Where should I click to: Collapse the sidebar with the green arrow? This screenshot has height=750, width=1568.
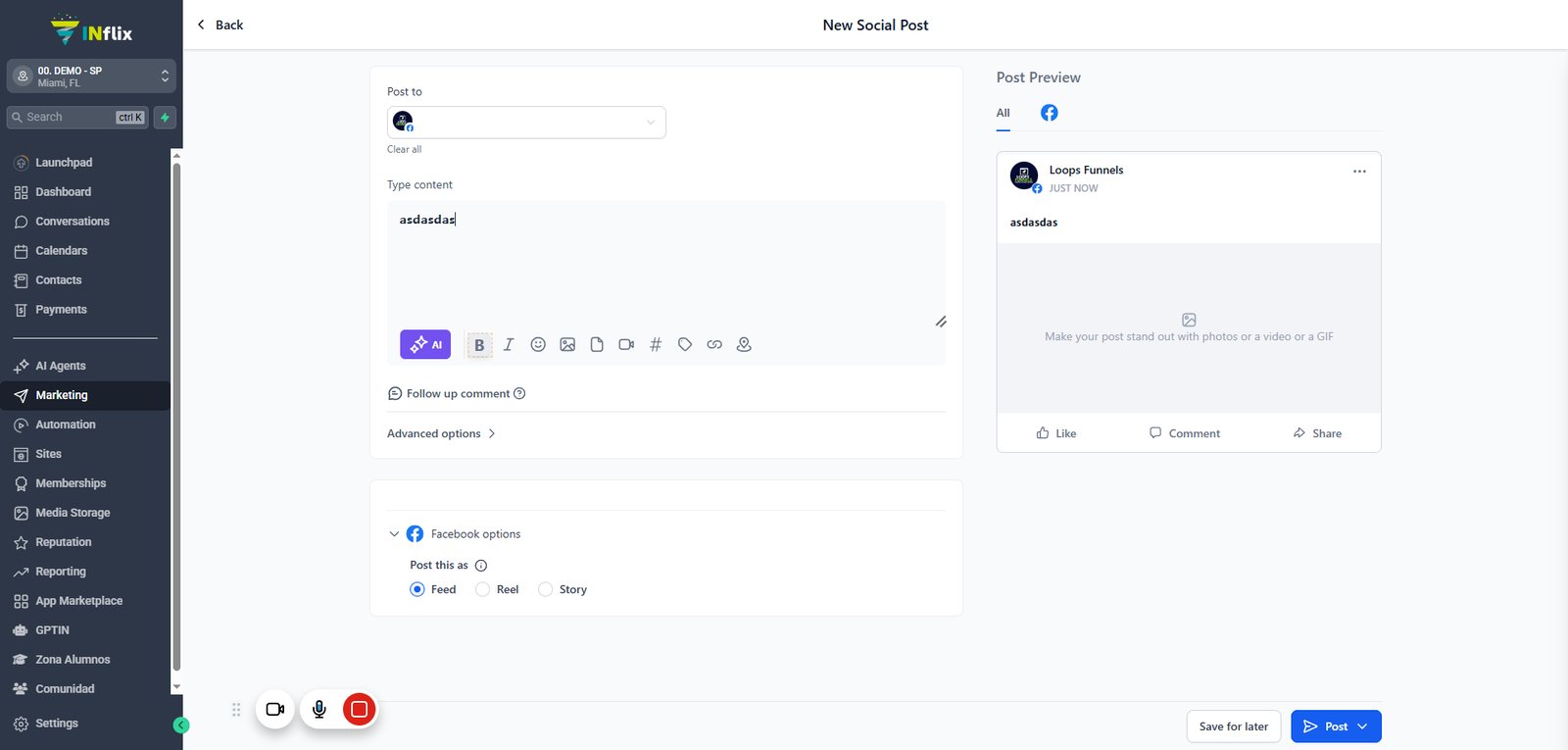181,725
